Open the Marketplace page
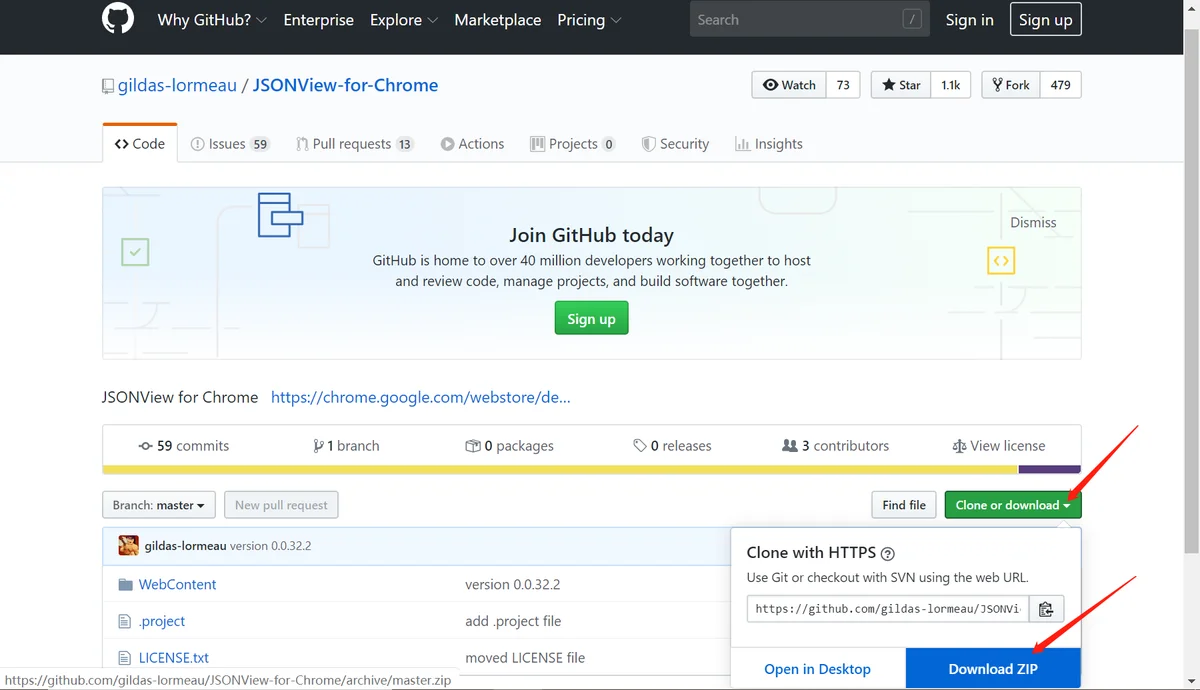This screenshot has width=1200, height=690. click(497, 20)
